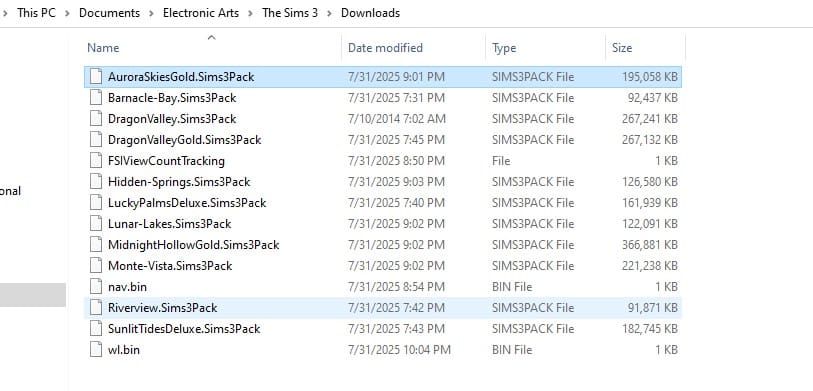Click the 7/31/2025 8:50 PM date cell
This screenshot has width=813, height=391.
(396, 161)
